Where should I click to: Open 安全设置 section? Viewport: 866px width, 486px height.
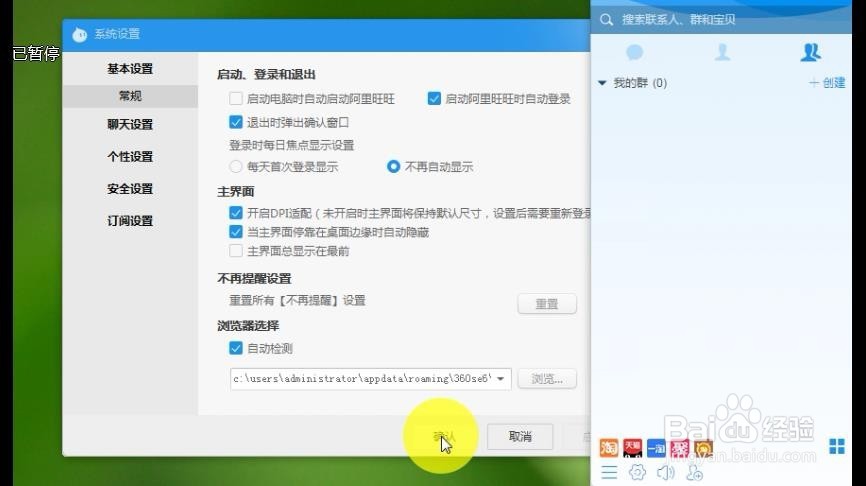click(130, 188)
